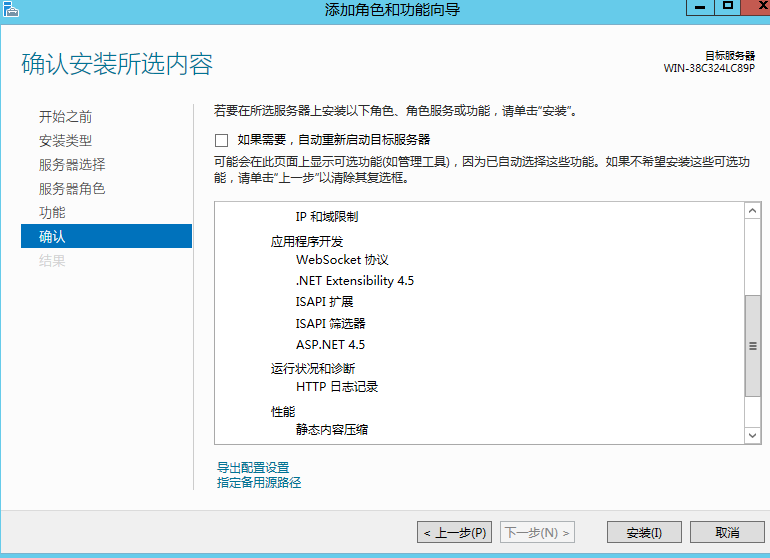Click the 安装(I) button
Viewport: 770px width, 558px height.
point(638,532)
